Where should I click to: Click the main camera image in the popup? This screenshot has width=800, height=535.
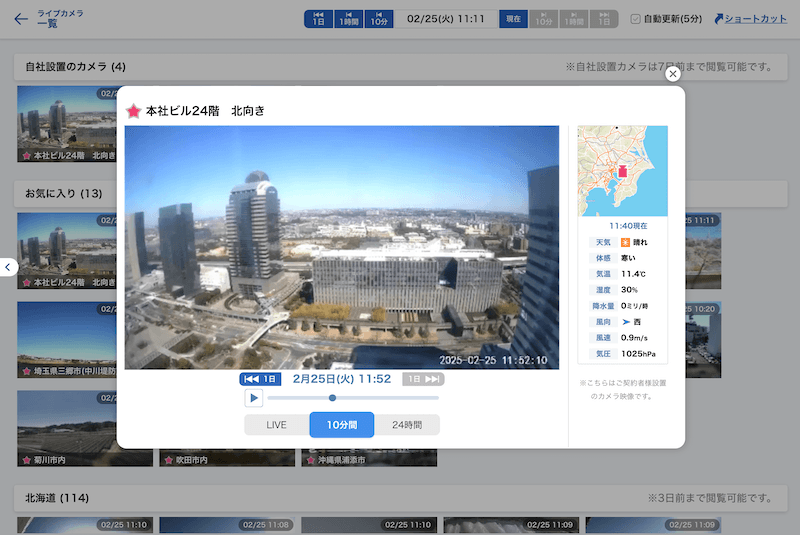[x=341, y=247]
